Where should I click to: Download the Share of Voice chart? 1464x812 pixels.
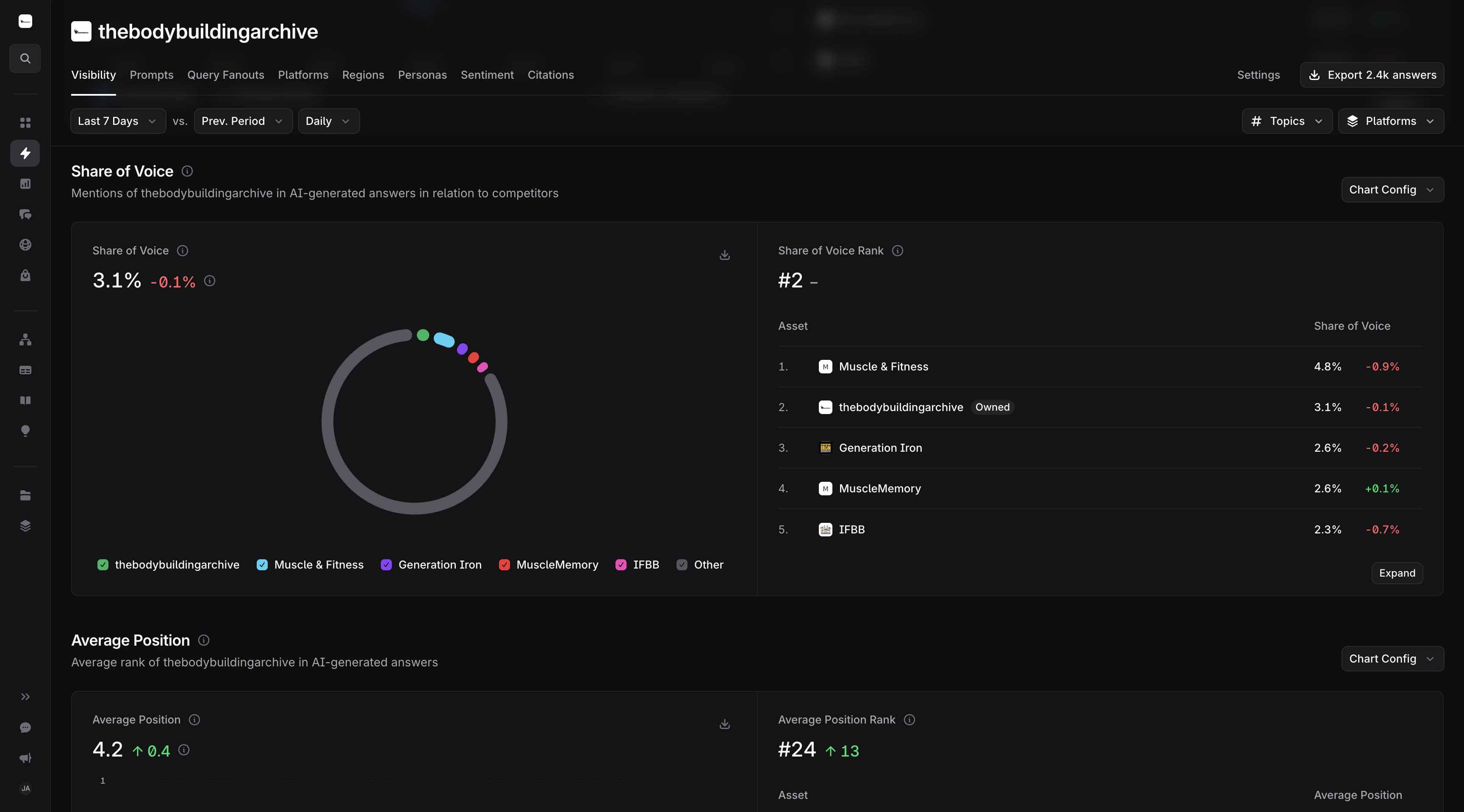(725, 256)
